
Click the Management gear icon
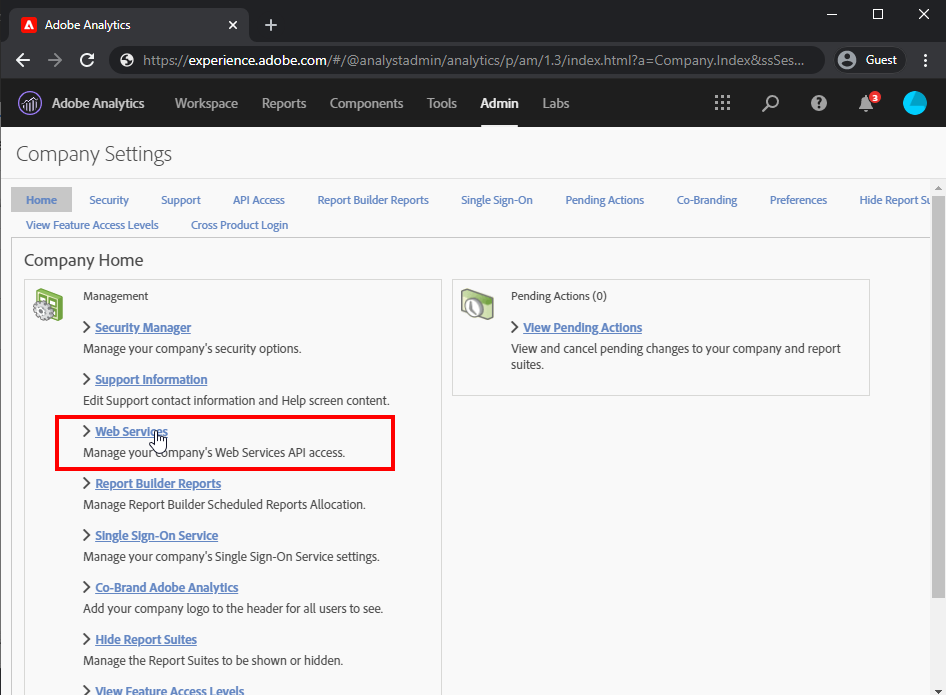click(48, 305)
